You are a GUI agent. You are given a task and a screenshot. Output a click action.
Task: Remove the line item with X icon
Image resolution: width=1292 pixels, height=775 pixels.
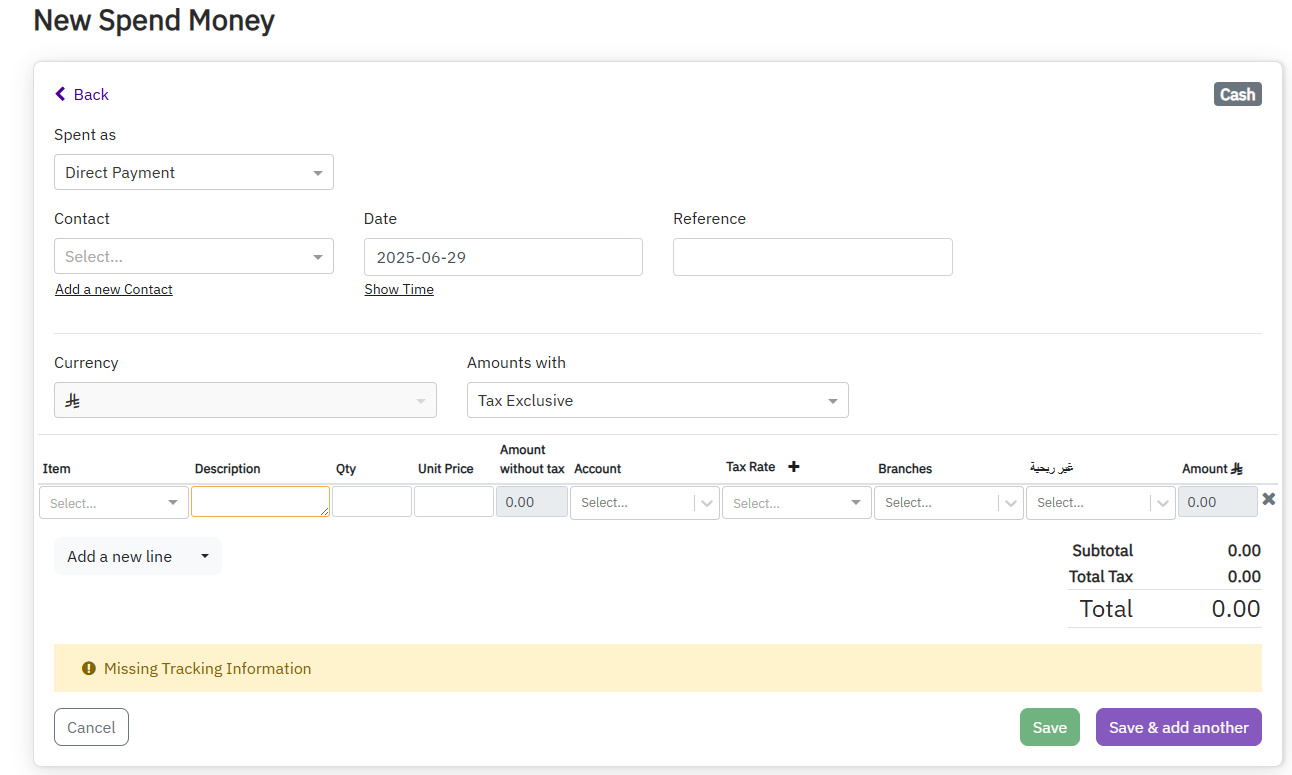pyautogui.click(x=1268, y=499)
